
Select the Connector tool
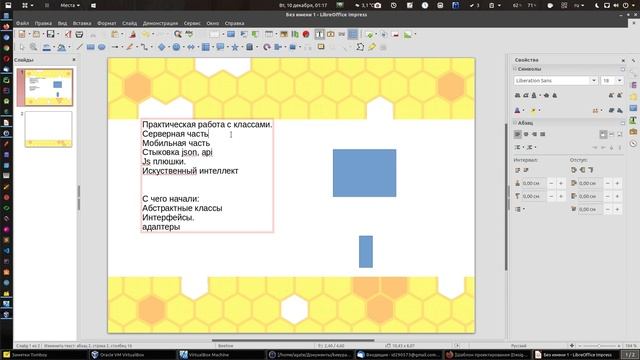[144, 47]
